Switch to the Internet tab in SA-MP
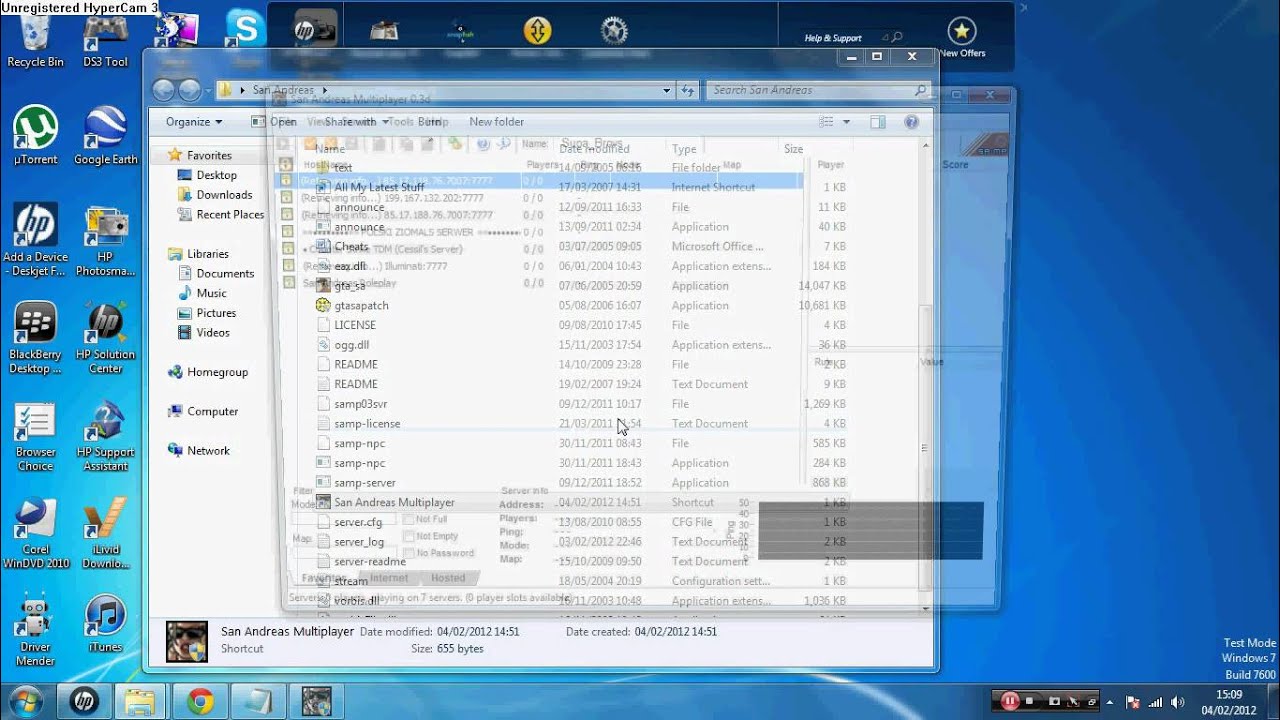The width and height of the screenshot is (1280, 720). point(389,578)
